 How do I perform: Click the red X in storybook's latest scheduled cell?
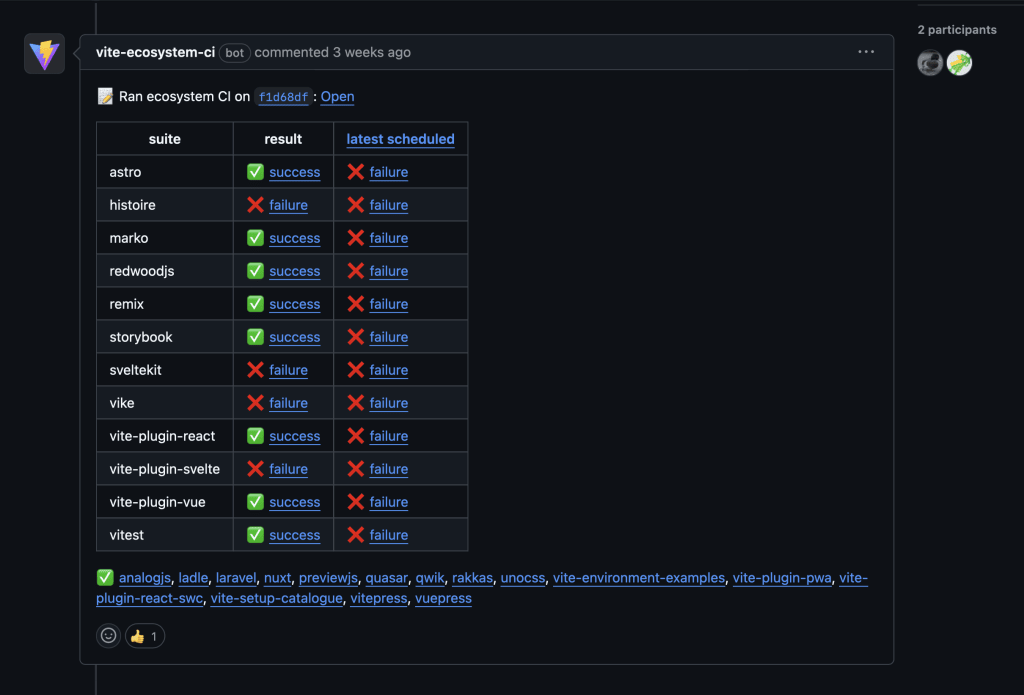(x=356, y=336)
